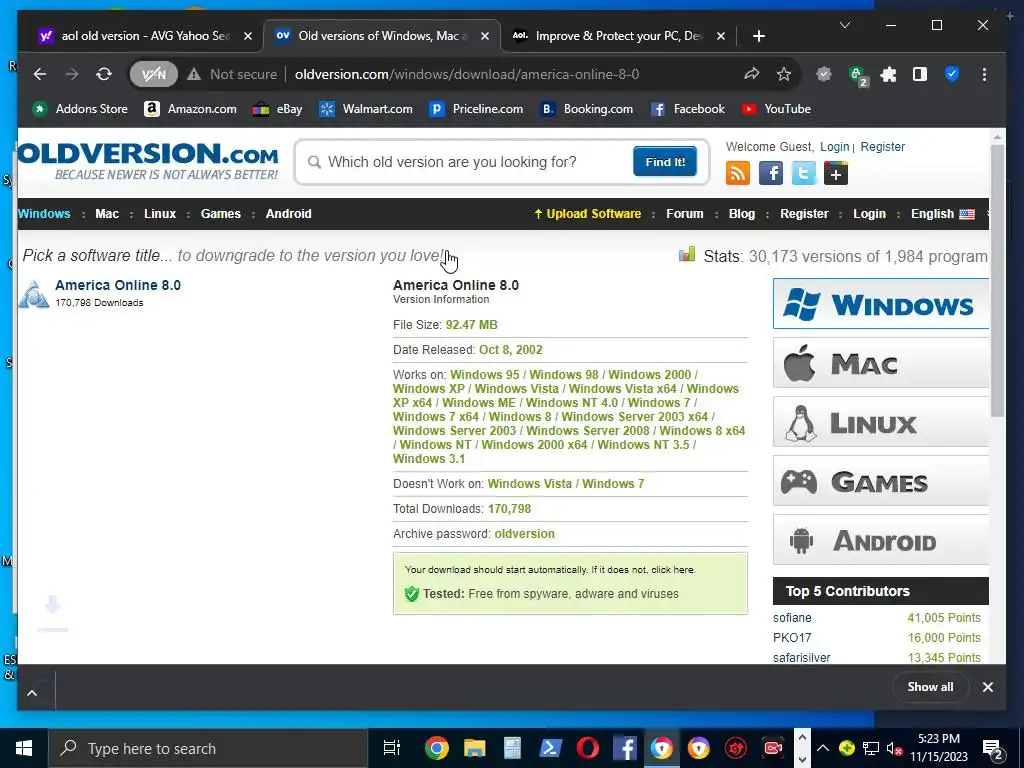Click Login link next to Welcome Guest
The height and width of the screenshot is (768, 1024).
835,147
